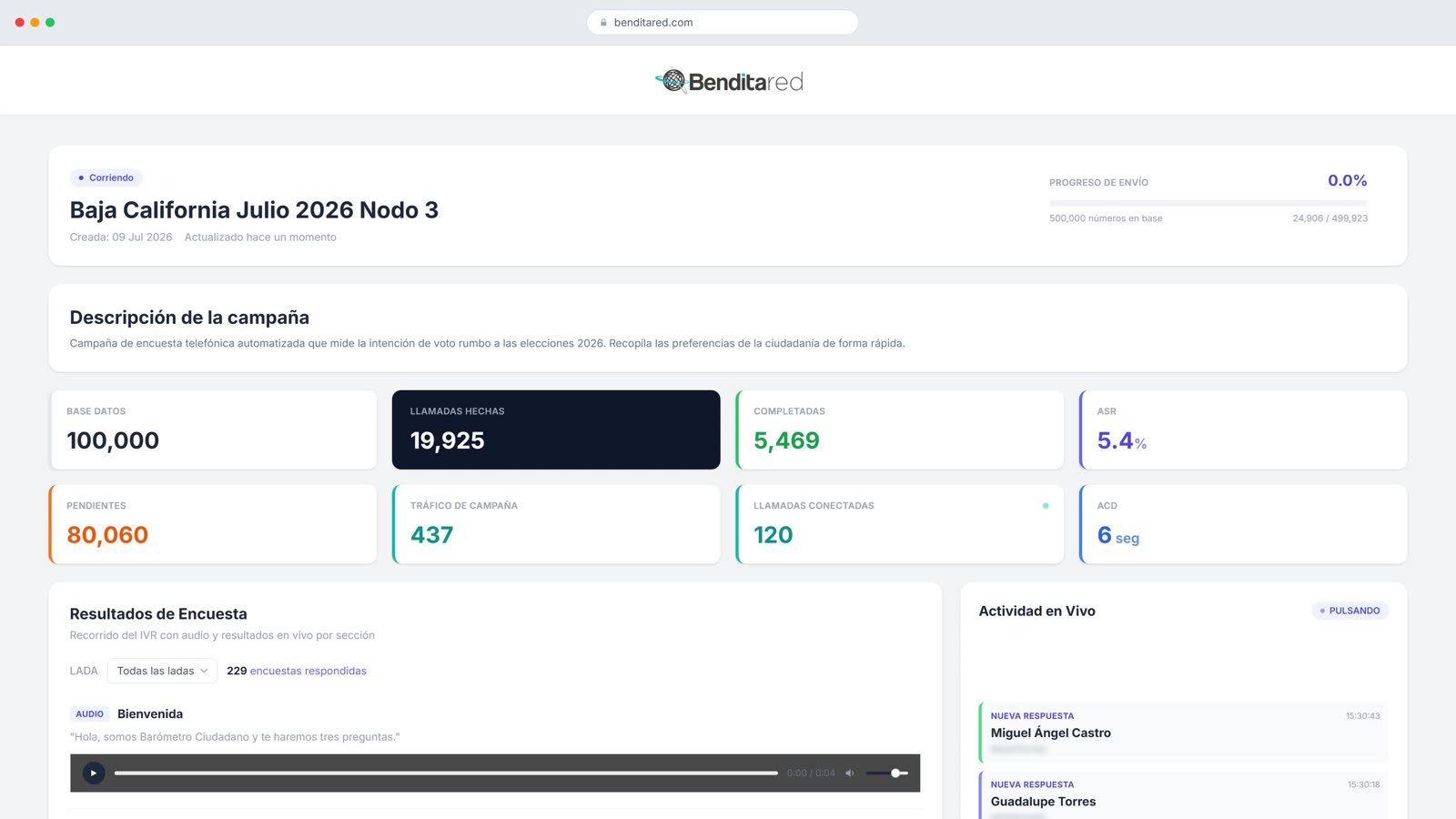Click the envío progress bar
Screen dimensions: 1456x819
point(1208,203)
